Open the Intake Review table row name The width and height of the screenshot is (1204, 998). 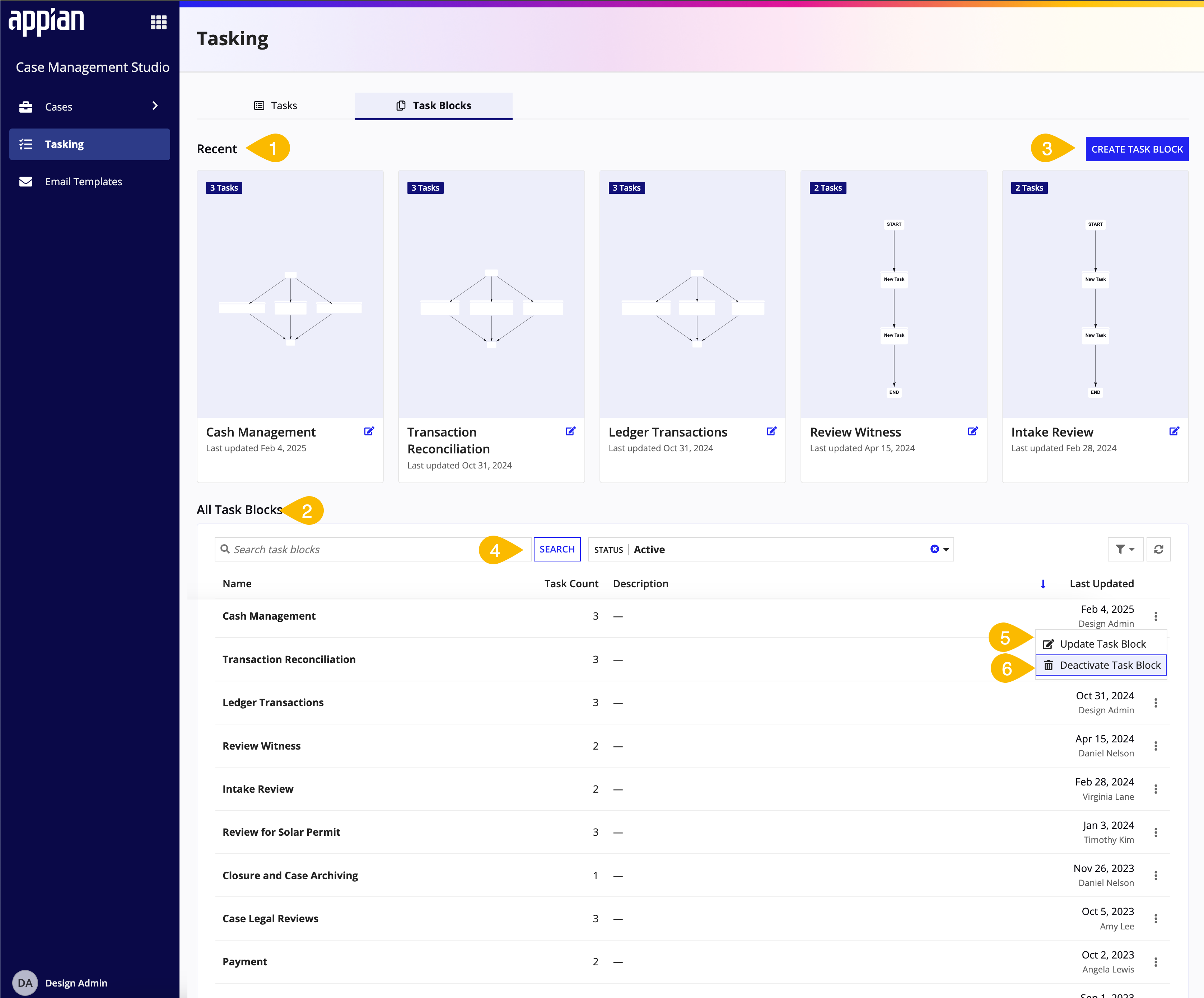click(x=258, y=789)
